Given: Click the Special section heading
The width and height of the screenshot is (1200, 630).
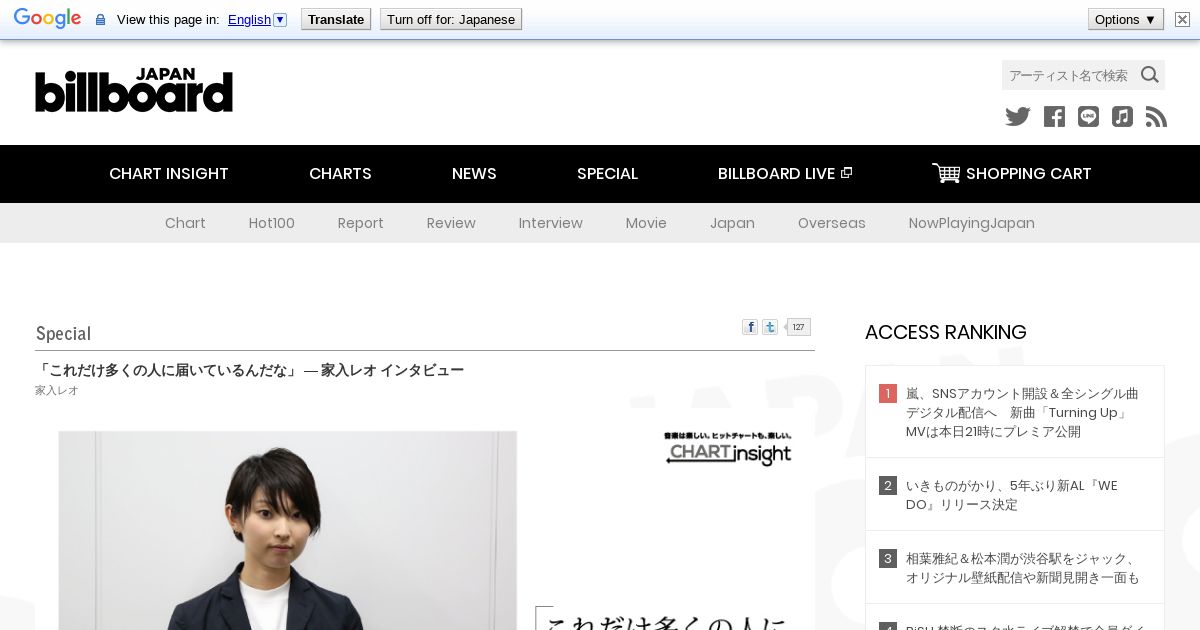Looking at the screenshot, I should pos(63,333).
